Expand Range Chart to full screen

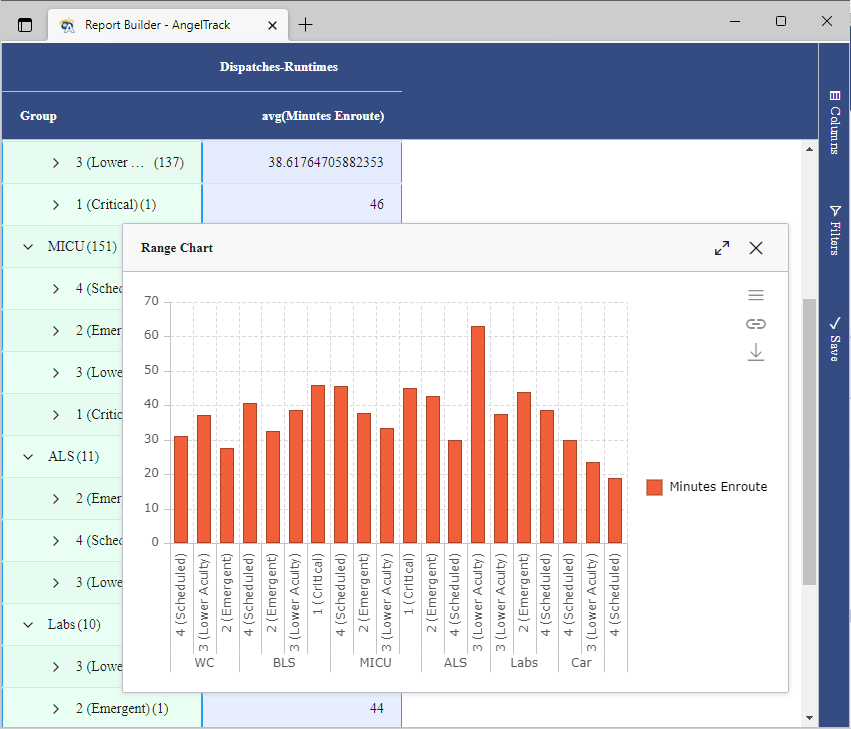[721, 248]
